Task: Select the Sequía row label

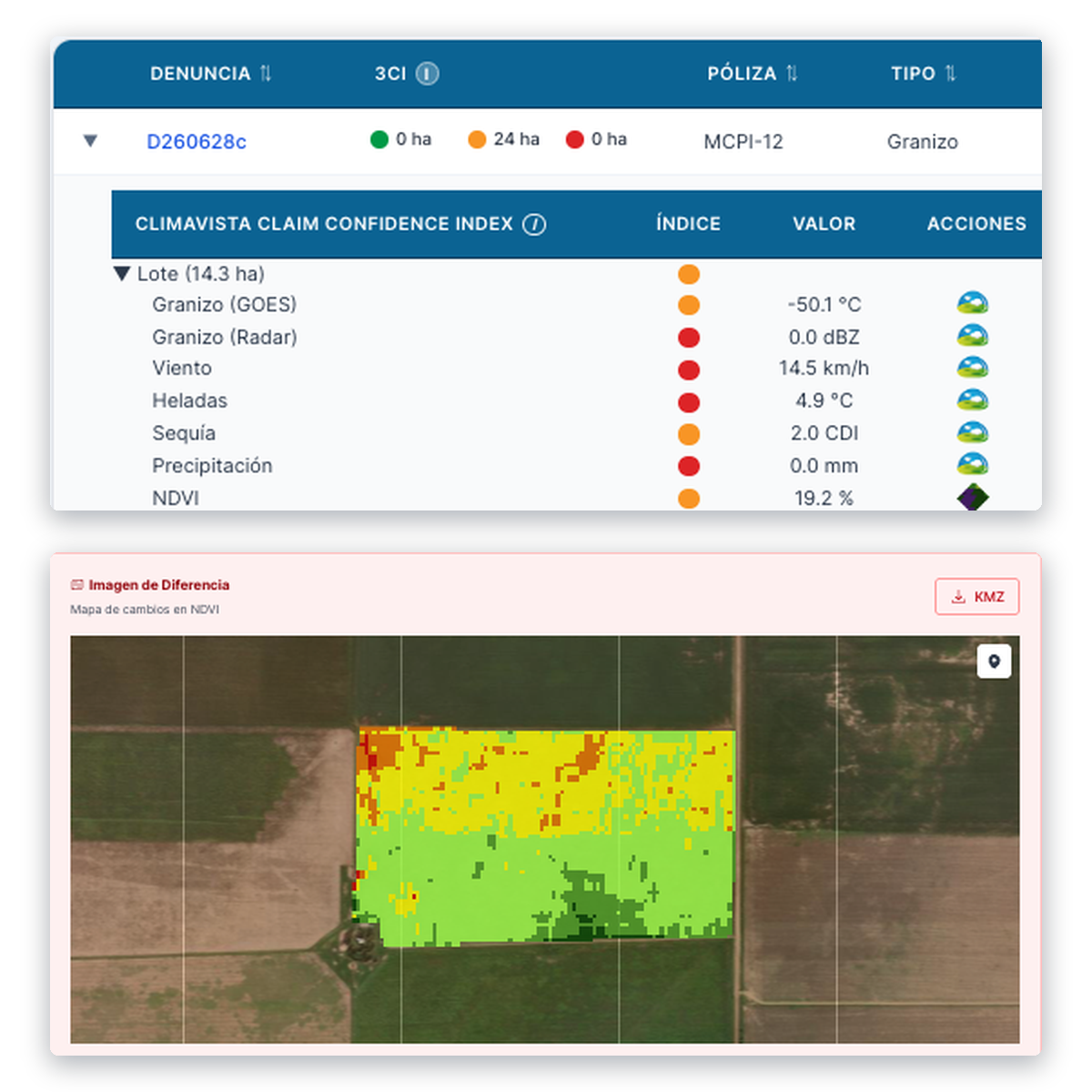Action: pyautogui.click(x=184, y=433)
